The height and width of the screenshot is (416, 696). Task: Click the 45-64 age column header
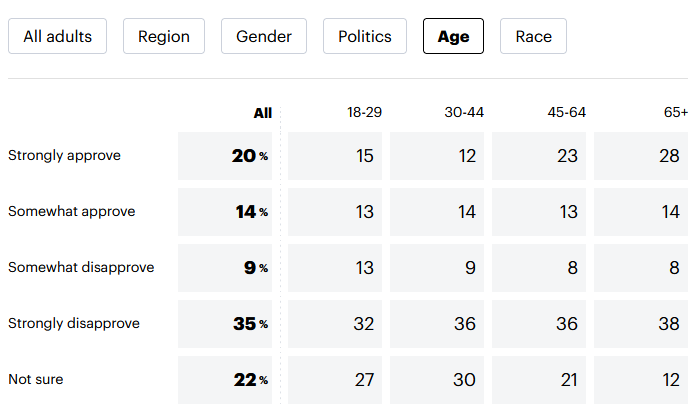point(566,113)
